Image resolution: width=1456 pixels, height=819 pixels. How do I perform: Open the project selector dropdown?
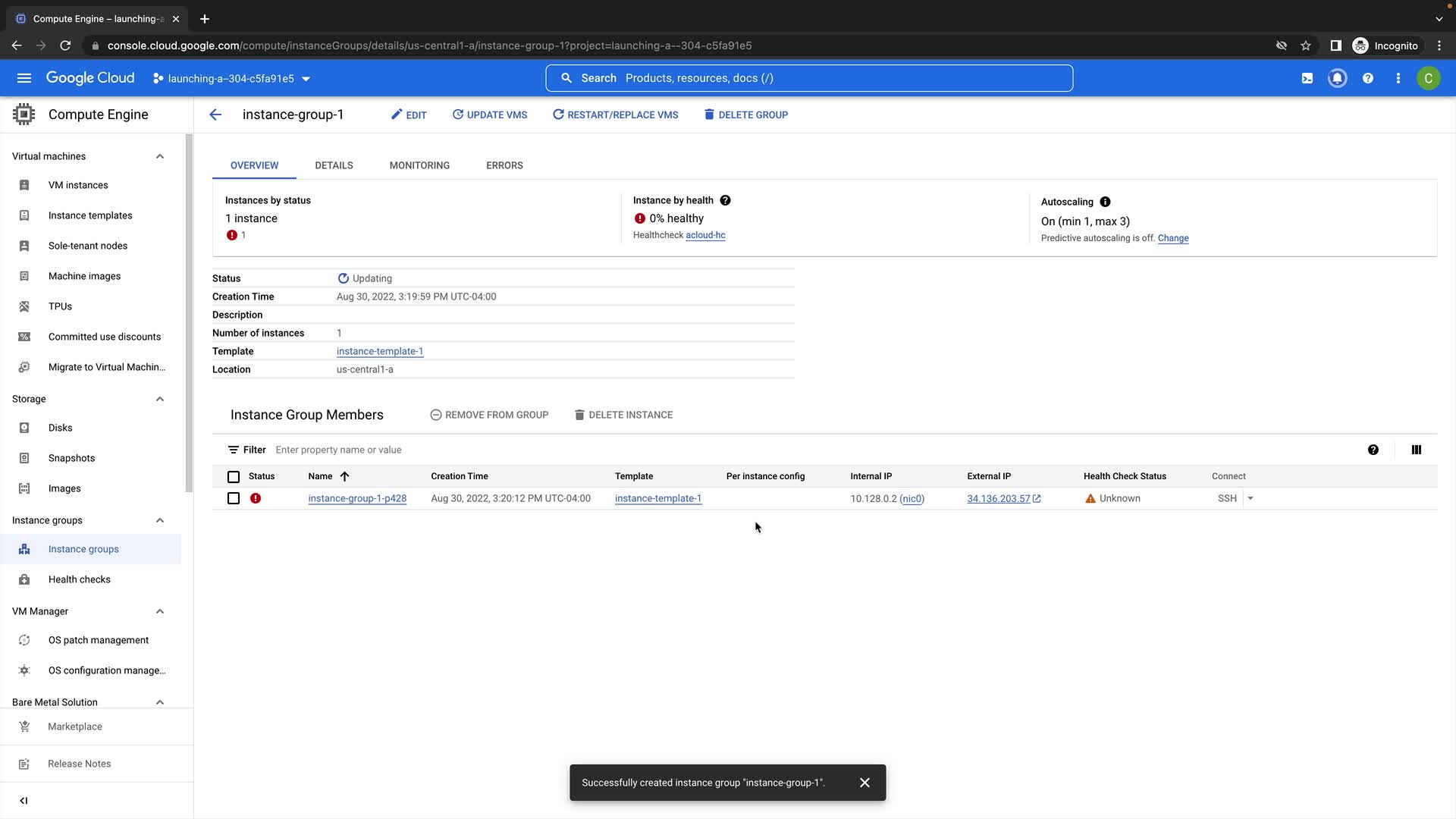(x=231, y=78)
